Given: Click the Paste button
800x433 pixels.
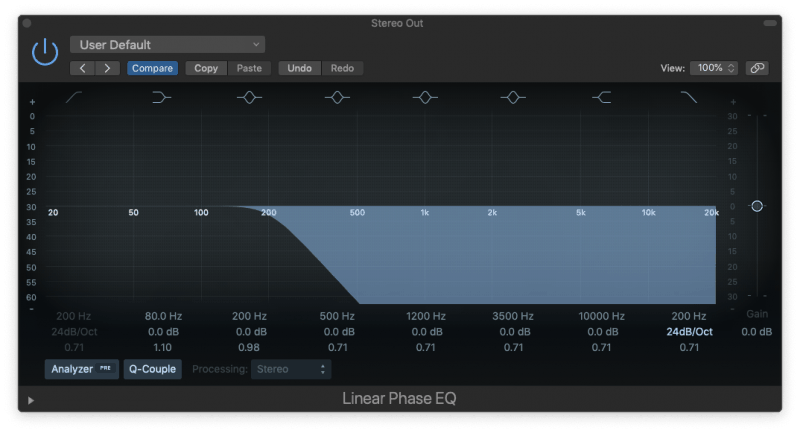Looking at the screenshot, I should point(249,68).
